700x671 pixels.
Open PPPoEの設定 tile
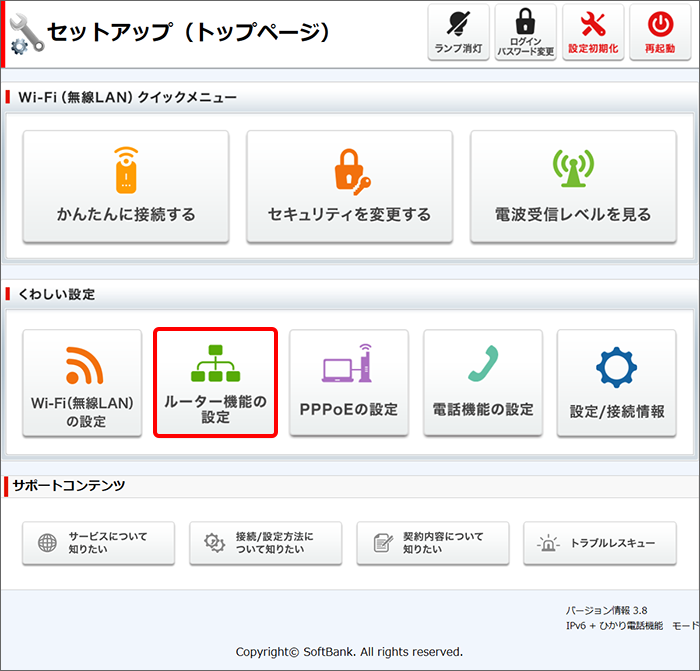pos(349,383)
